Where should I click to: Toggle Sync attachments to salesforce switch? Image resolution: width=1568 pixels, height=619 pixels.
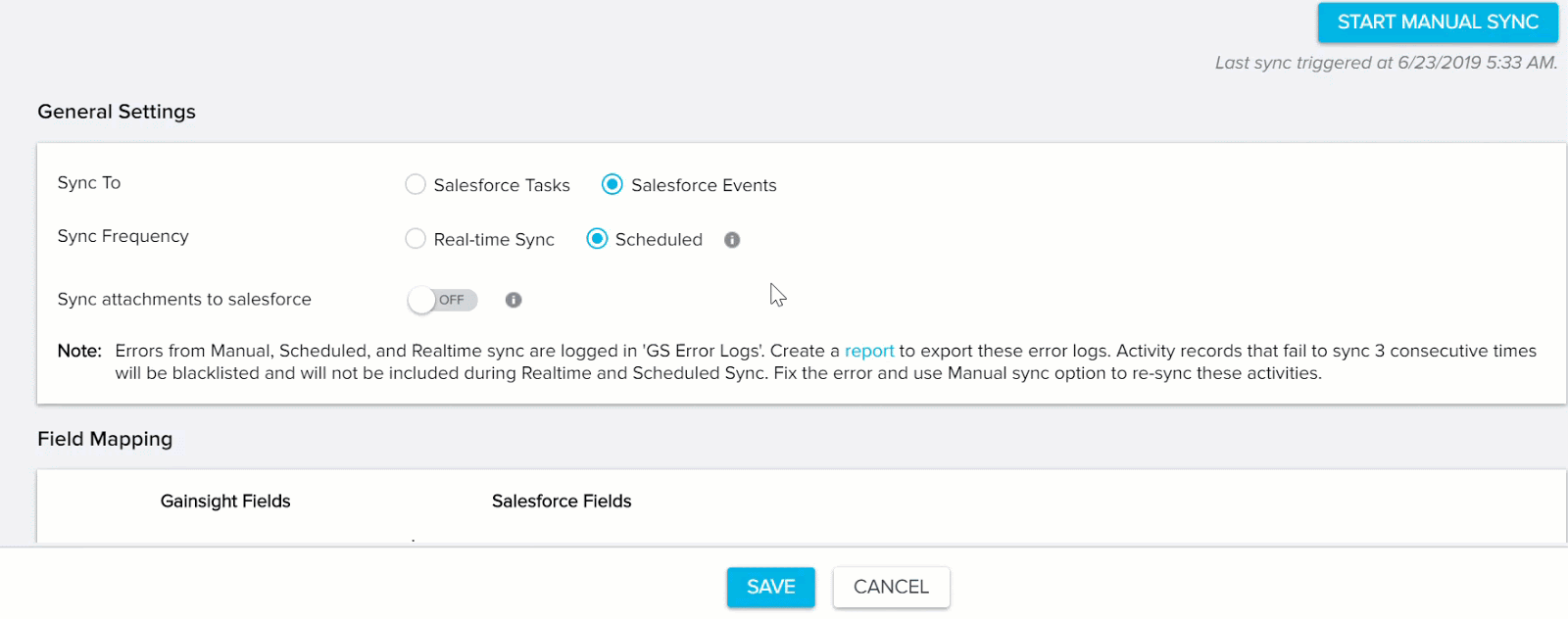[x=442, y=300]
